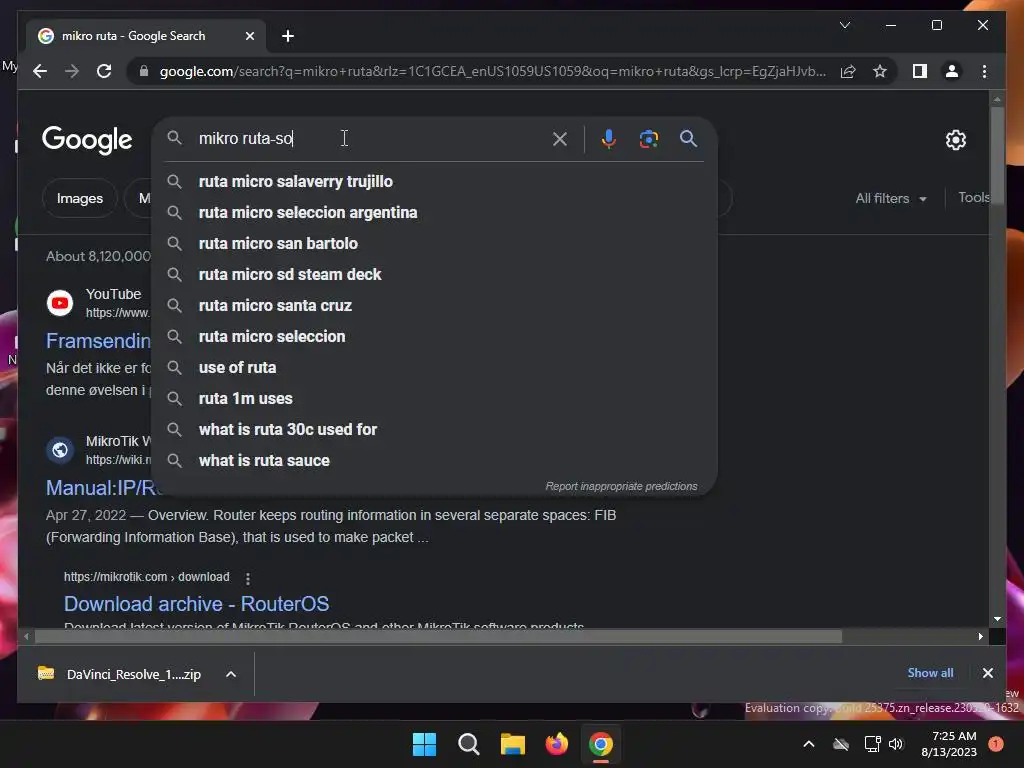Image resolution: width=1024 pixels, height=768 pixels.
Task: Open Download archive - RouterOS result
Action: point(197,604)
